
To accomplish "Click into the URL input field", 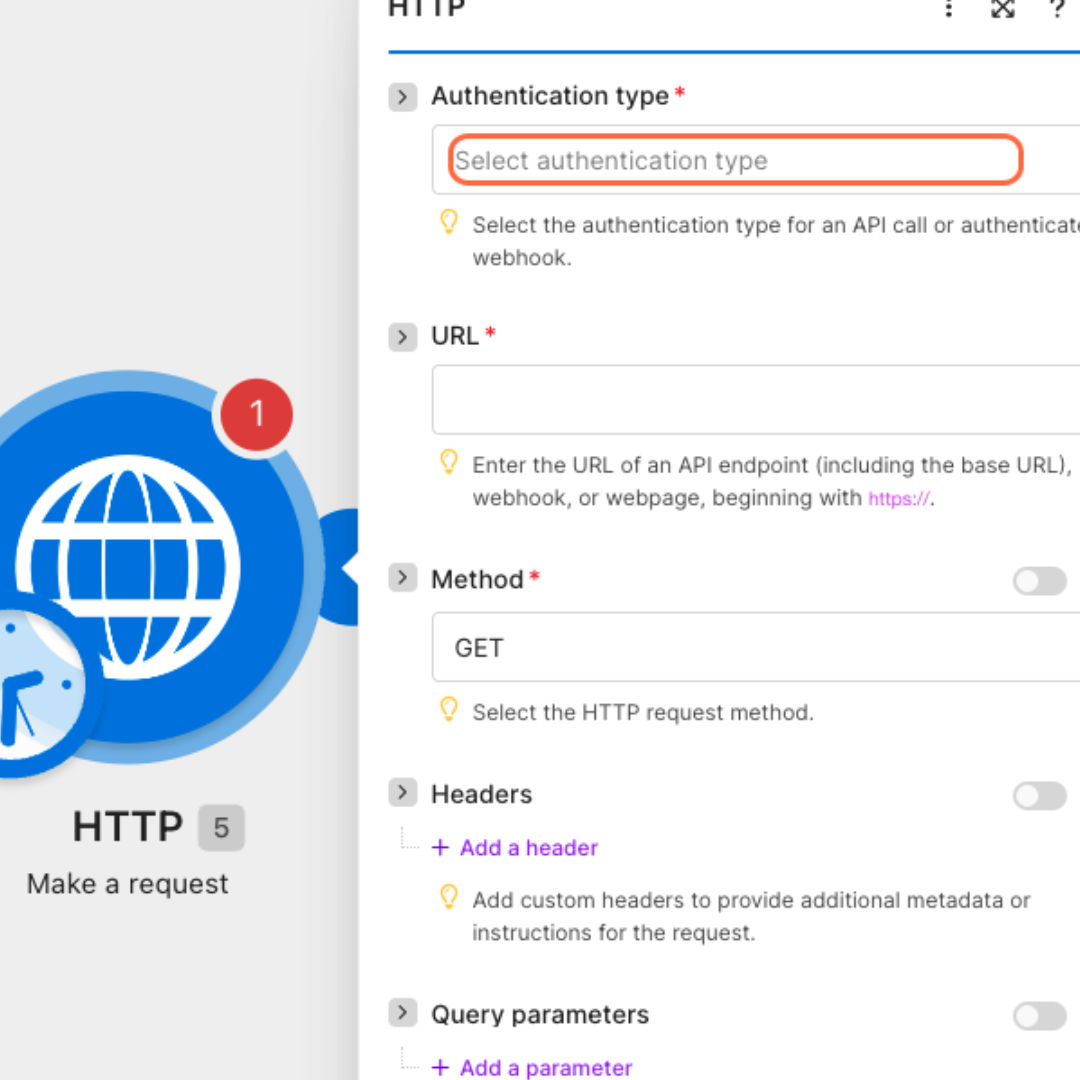I will point(756,399).
